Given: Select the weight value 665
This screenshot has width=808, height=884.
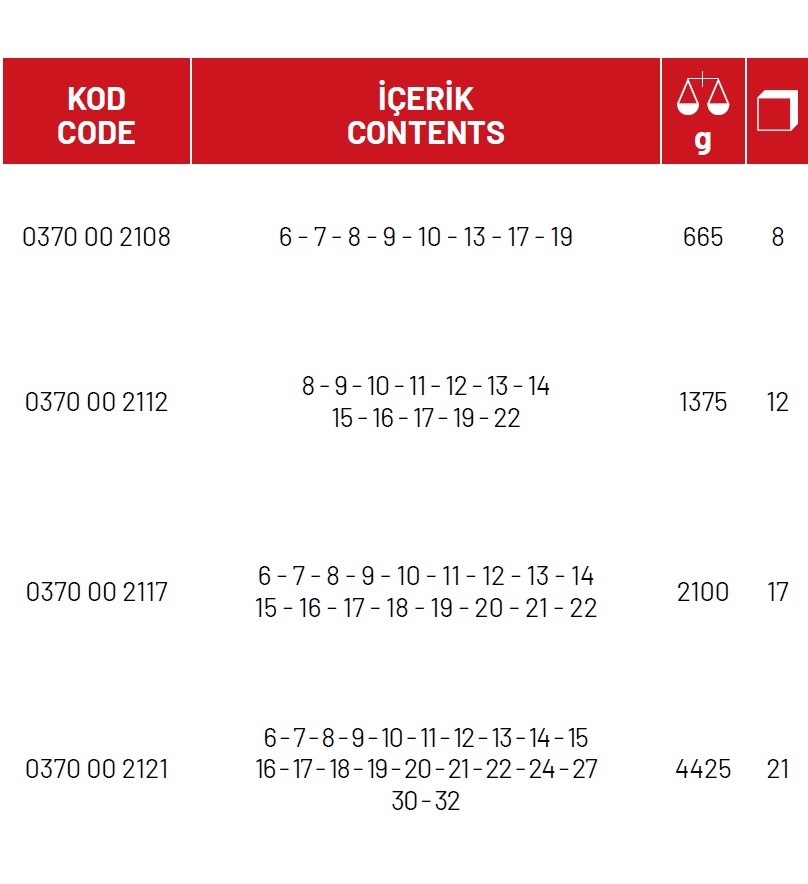Looking at the screenshot, I should pos(703,237).
